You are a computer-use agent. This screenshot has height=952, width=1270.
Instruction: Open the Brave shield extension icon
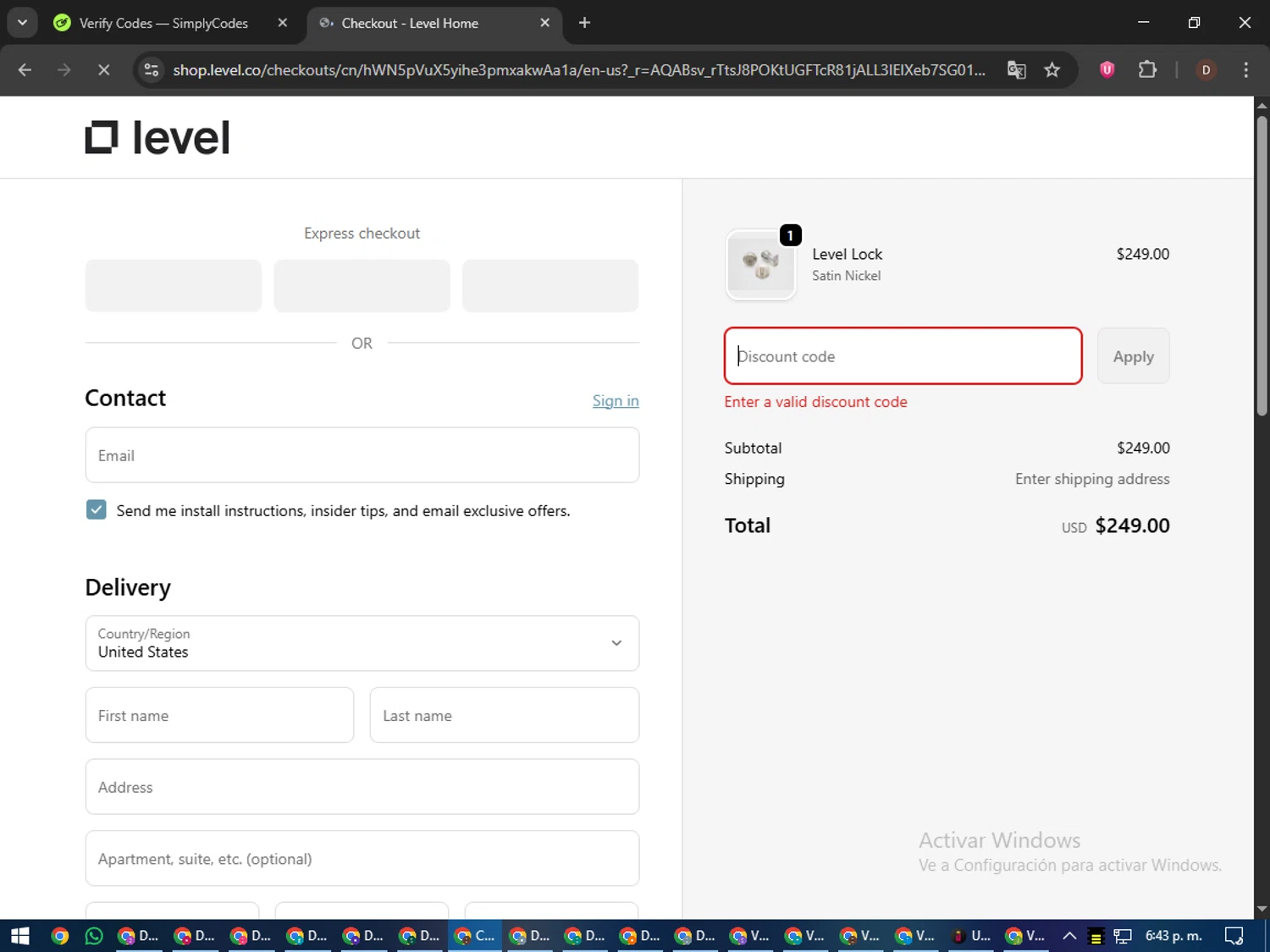(x=1107, y=70)
